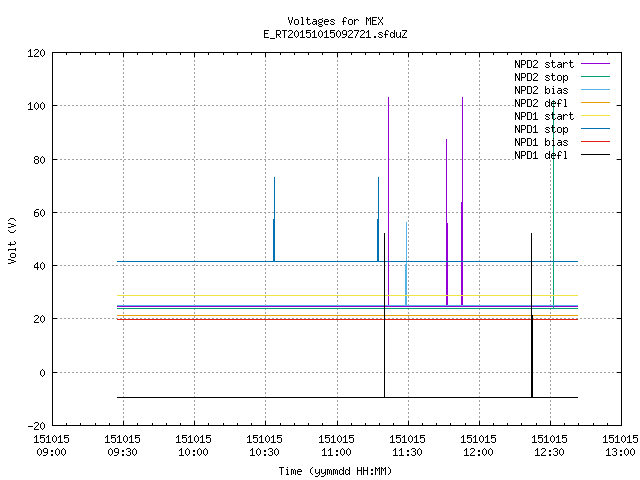The image size is (640, 480).
Task: Click the first blue NPD1 stop spike after 10:30
Action: pos(274,219)
